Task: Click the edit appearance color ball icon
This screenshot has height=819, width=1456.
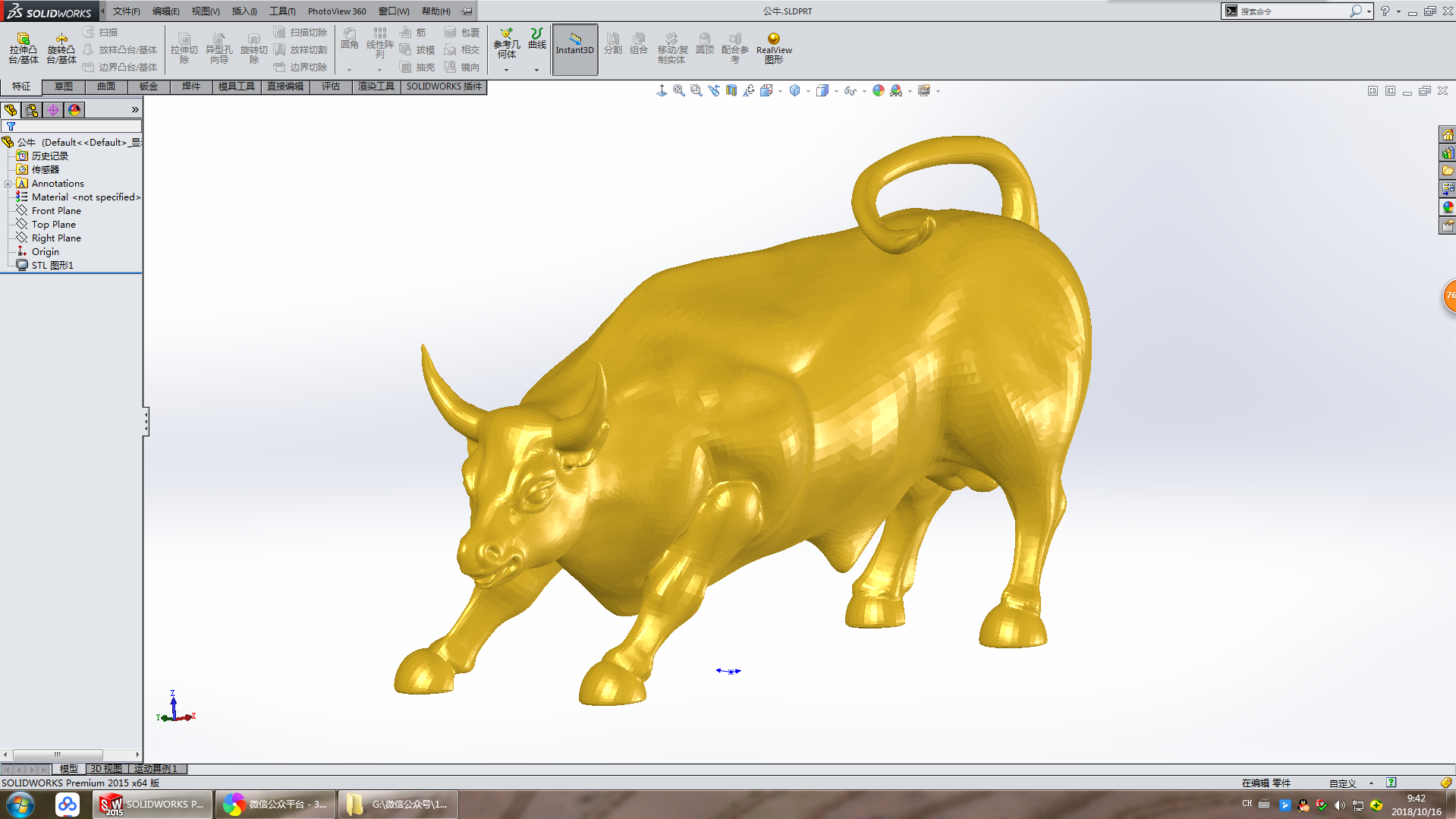Action: pyautogui.click(x=879, y=91)
